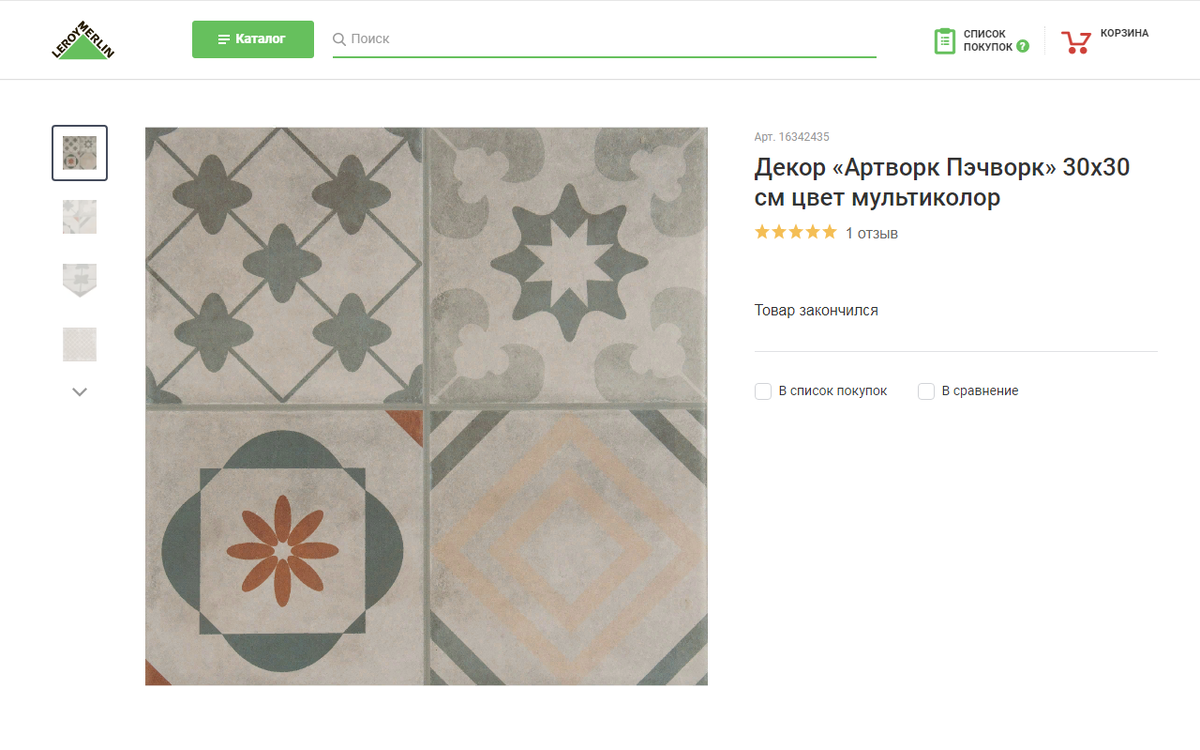Select third product thumbnail

[x=80, y=280]
